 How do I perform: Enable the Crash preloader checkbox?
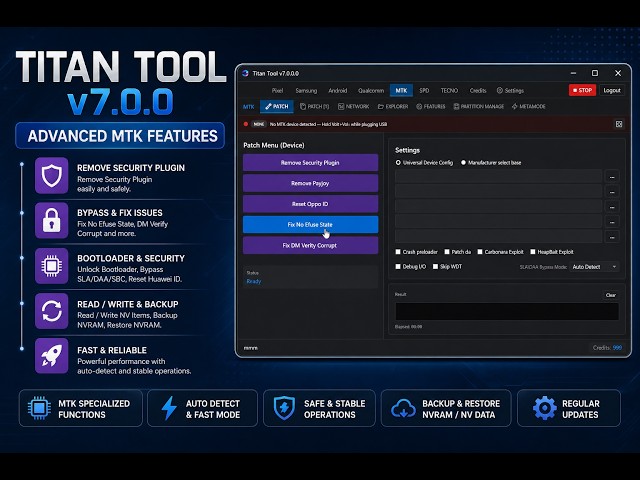398,252
